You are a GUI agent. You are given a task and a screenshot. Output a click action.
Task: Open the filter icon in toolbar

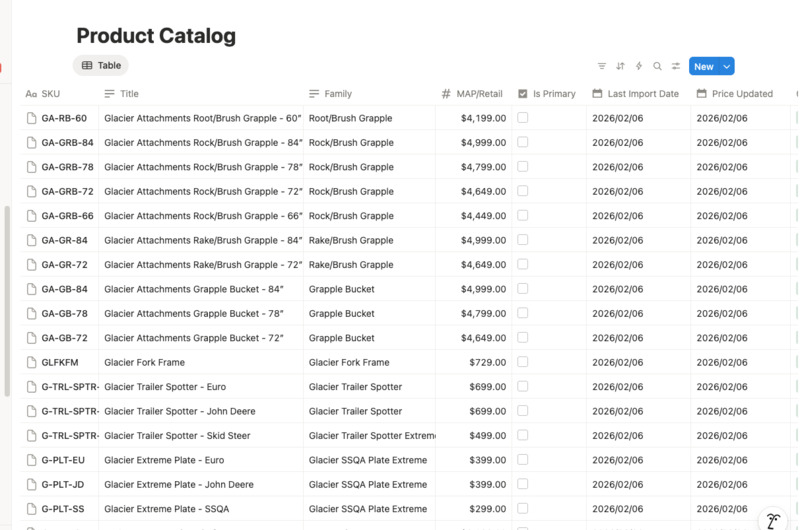pyautogui.click(x=602, y=66)
